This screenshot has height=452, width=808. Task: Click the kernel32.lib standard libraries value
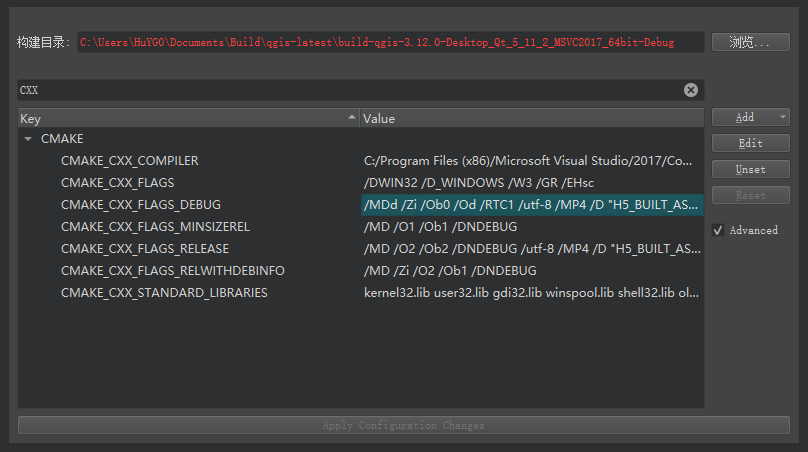click(531, 293)
